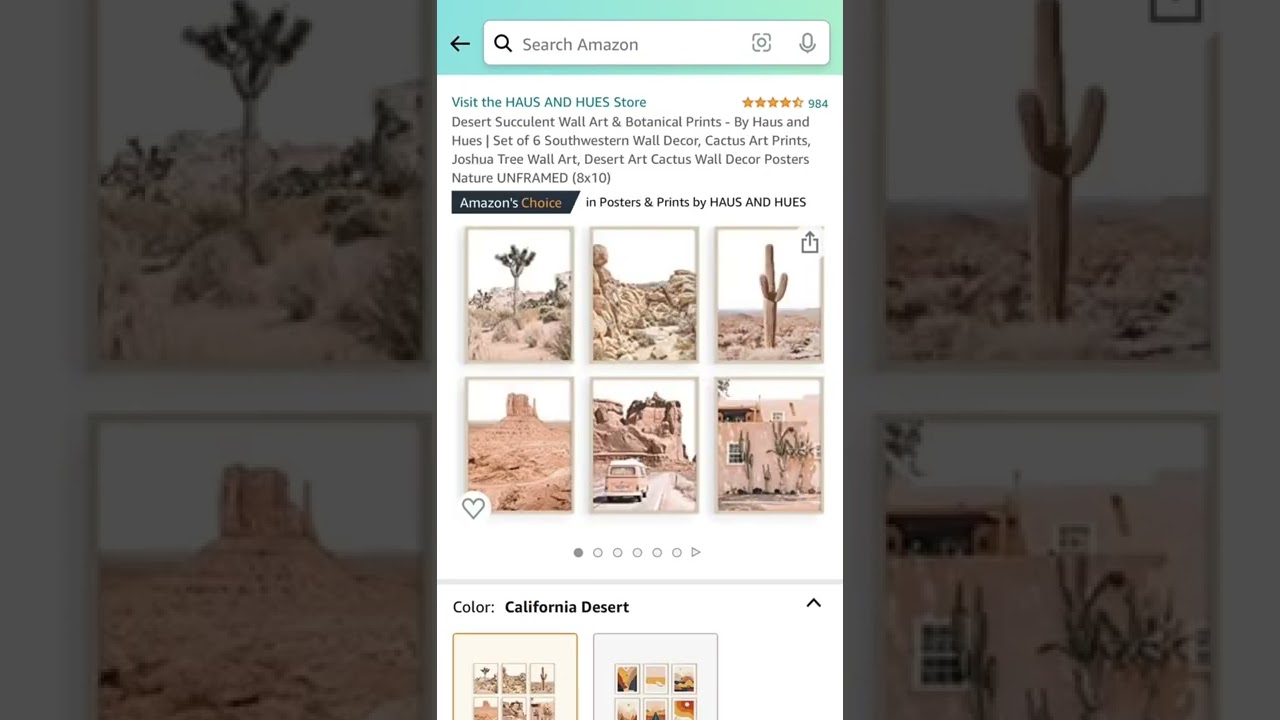Image resolution: width=1280 pixels, height=720 pixels.
Task: Tap Amazon's Choice badge
Action: click(x=515, y=202)
